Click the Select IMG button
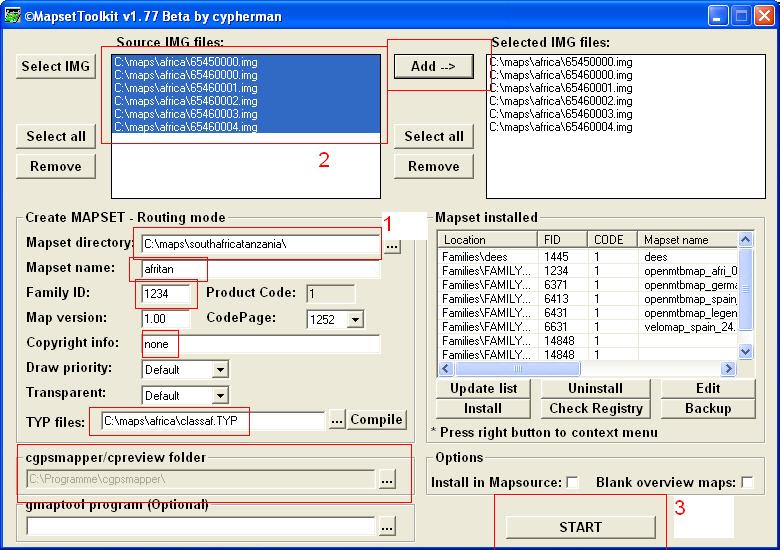780x550 pixels. point(56,66)
